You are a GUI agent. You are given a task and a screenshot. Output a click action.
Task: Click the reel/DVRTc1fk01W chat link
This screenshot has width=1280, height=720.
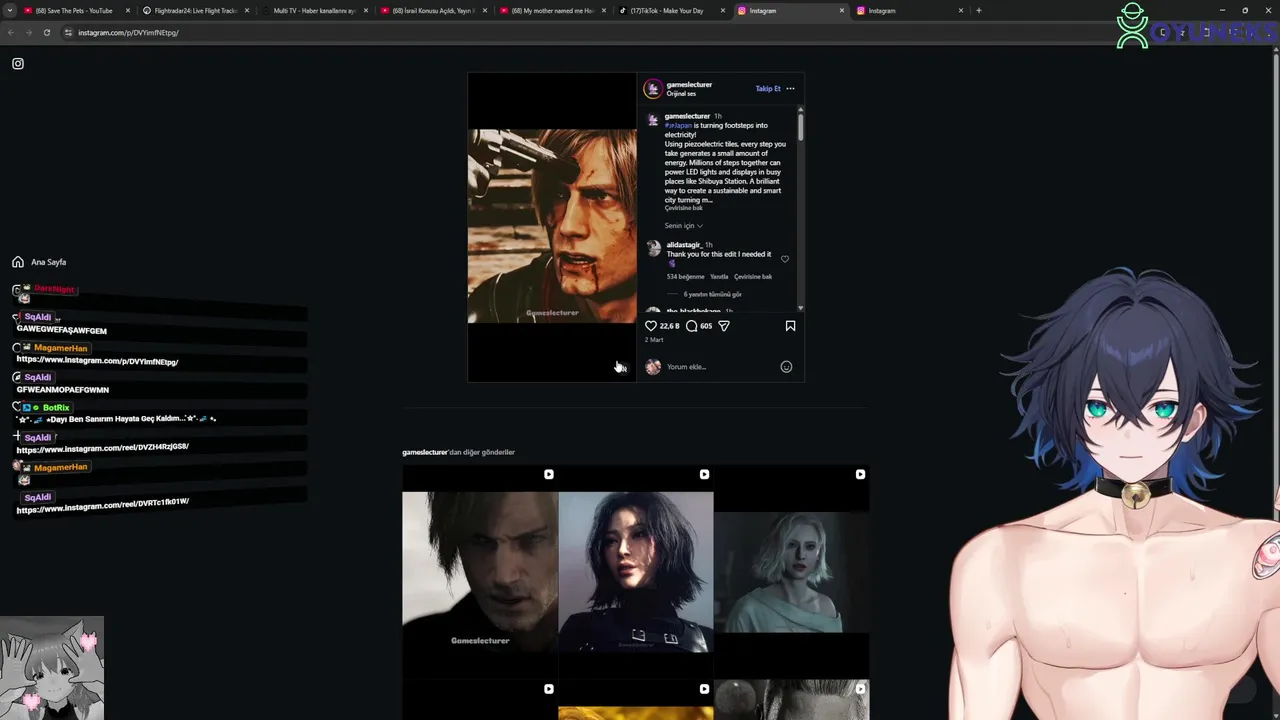[103, 505]
